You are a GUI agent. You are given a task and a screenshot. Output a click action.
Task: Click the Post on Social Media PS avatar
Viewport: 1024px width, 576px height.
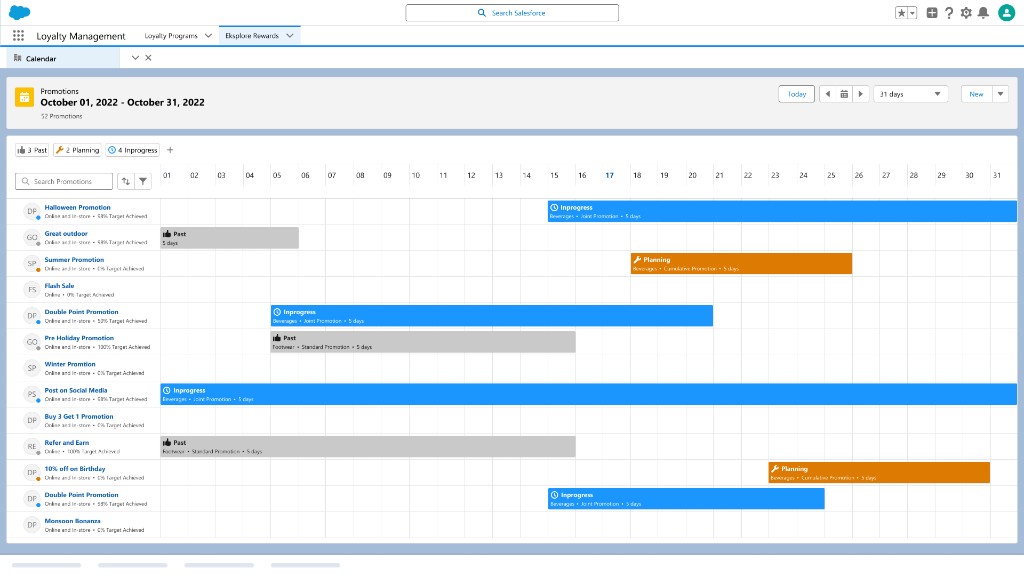tap(31, 394)
